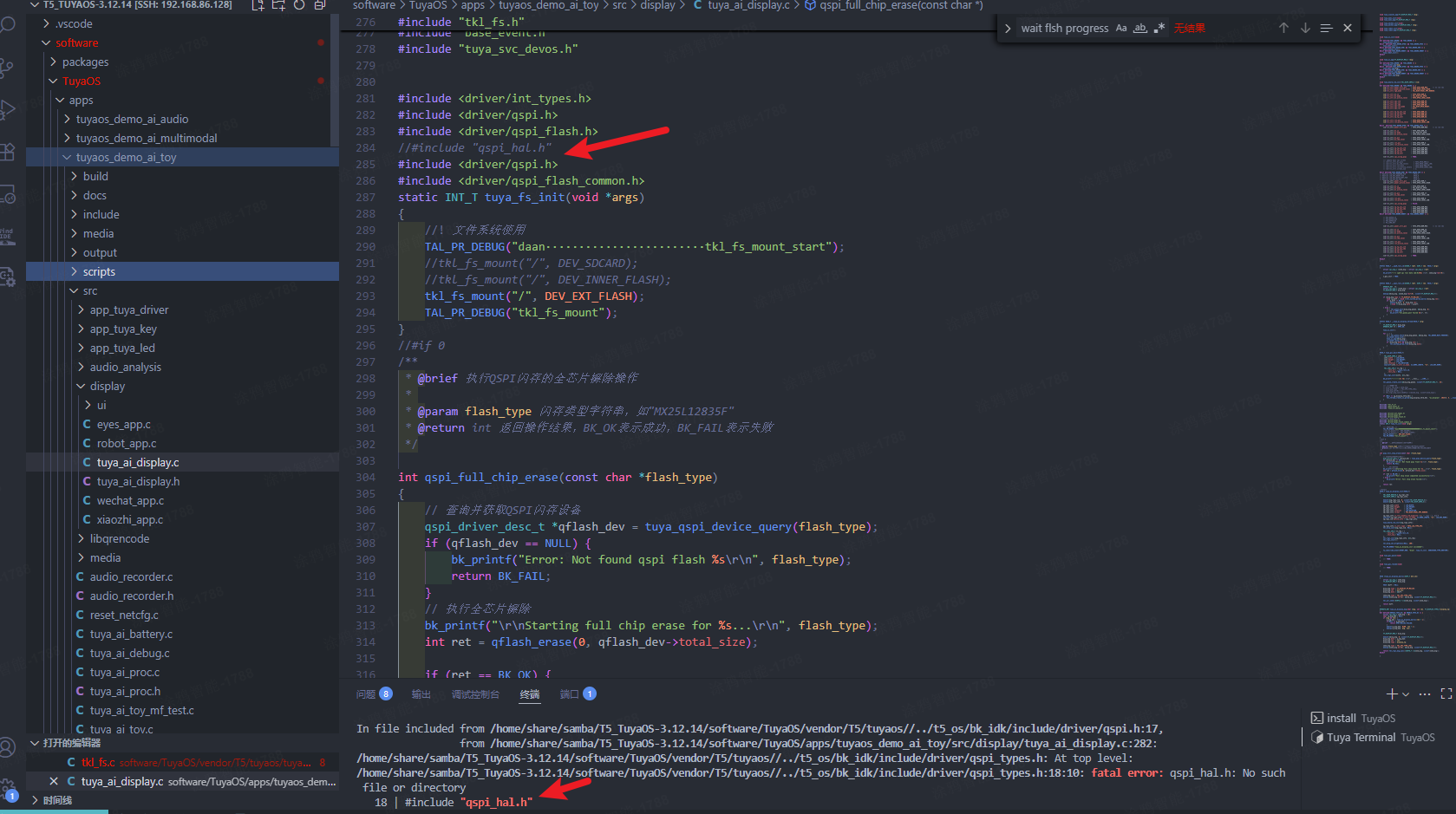
Task: Click the find input text field
Action: pyautogui.click(x=1064, y=28)
